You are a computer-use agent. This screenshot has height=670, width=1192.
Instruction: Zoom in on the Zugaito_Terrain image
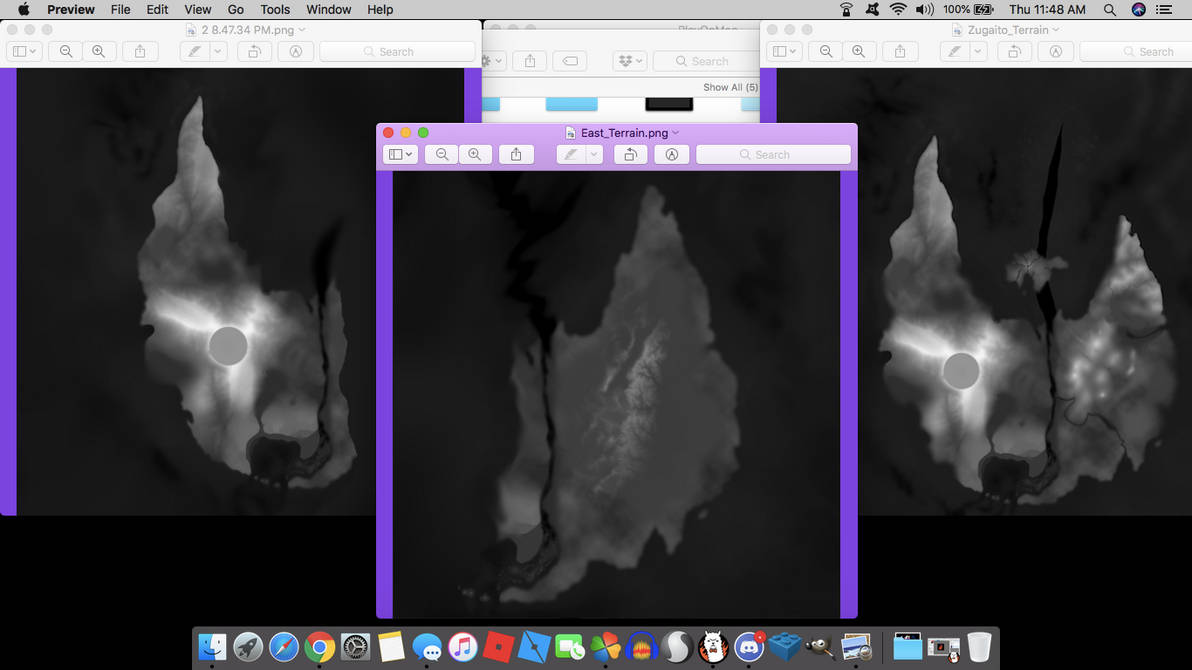pyautogui.click(x=858, y=52)
